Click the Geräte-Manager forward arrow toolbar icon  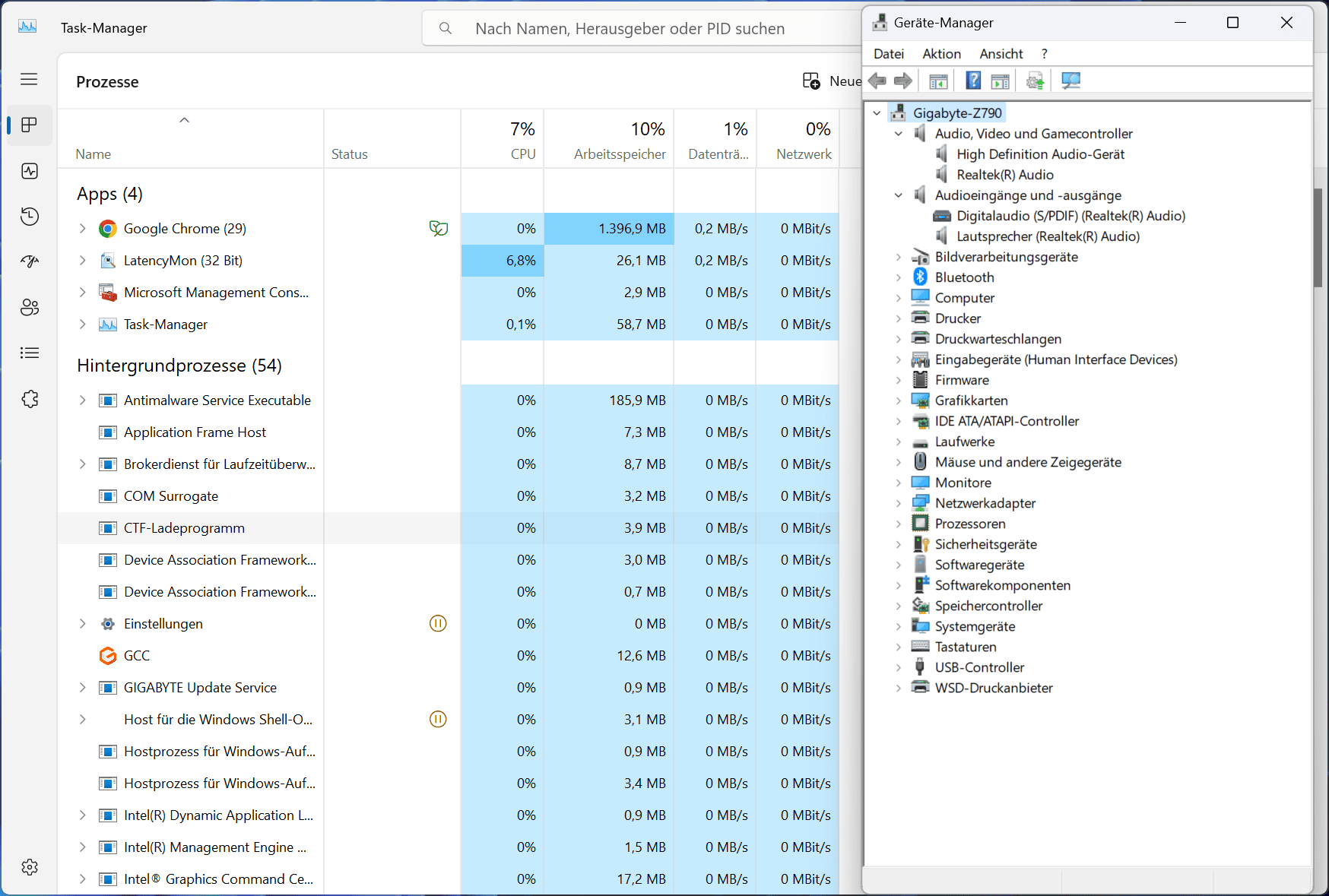pyautogui.click(x=903, y=81)
